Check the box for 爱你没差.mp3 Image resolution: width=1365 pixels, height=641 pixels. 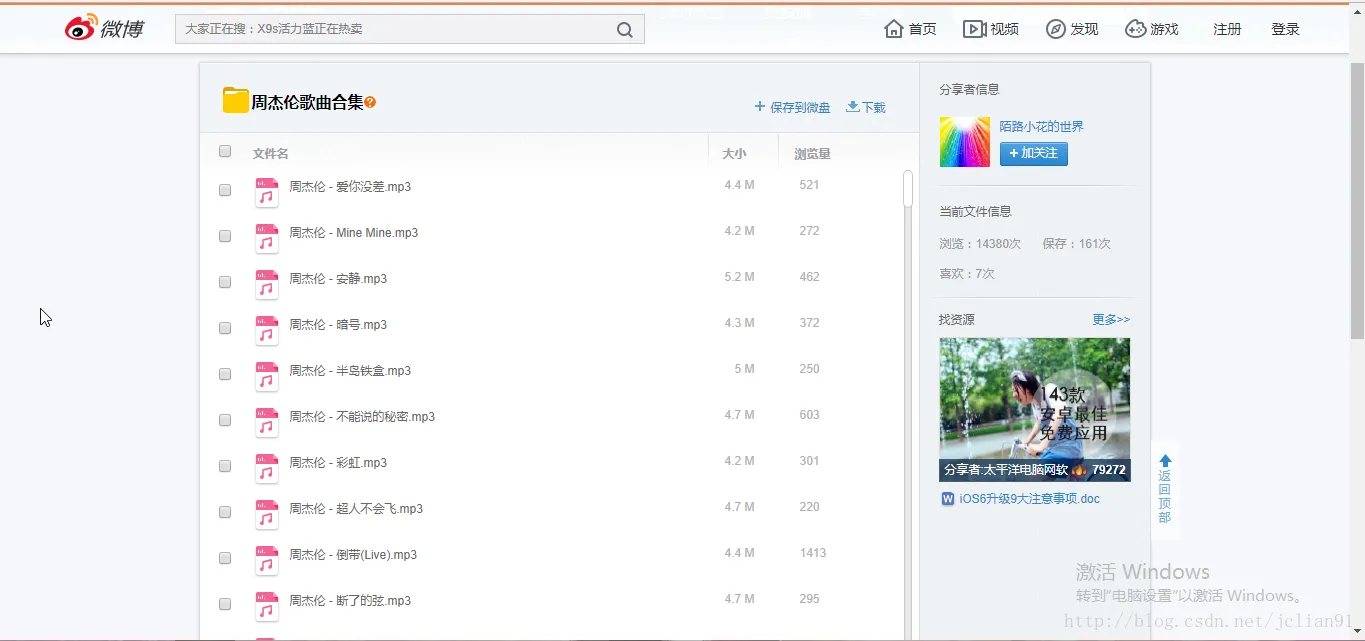click(225, 190)
